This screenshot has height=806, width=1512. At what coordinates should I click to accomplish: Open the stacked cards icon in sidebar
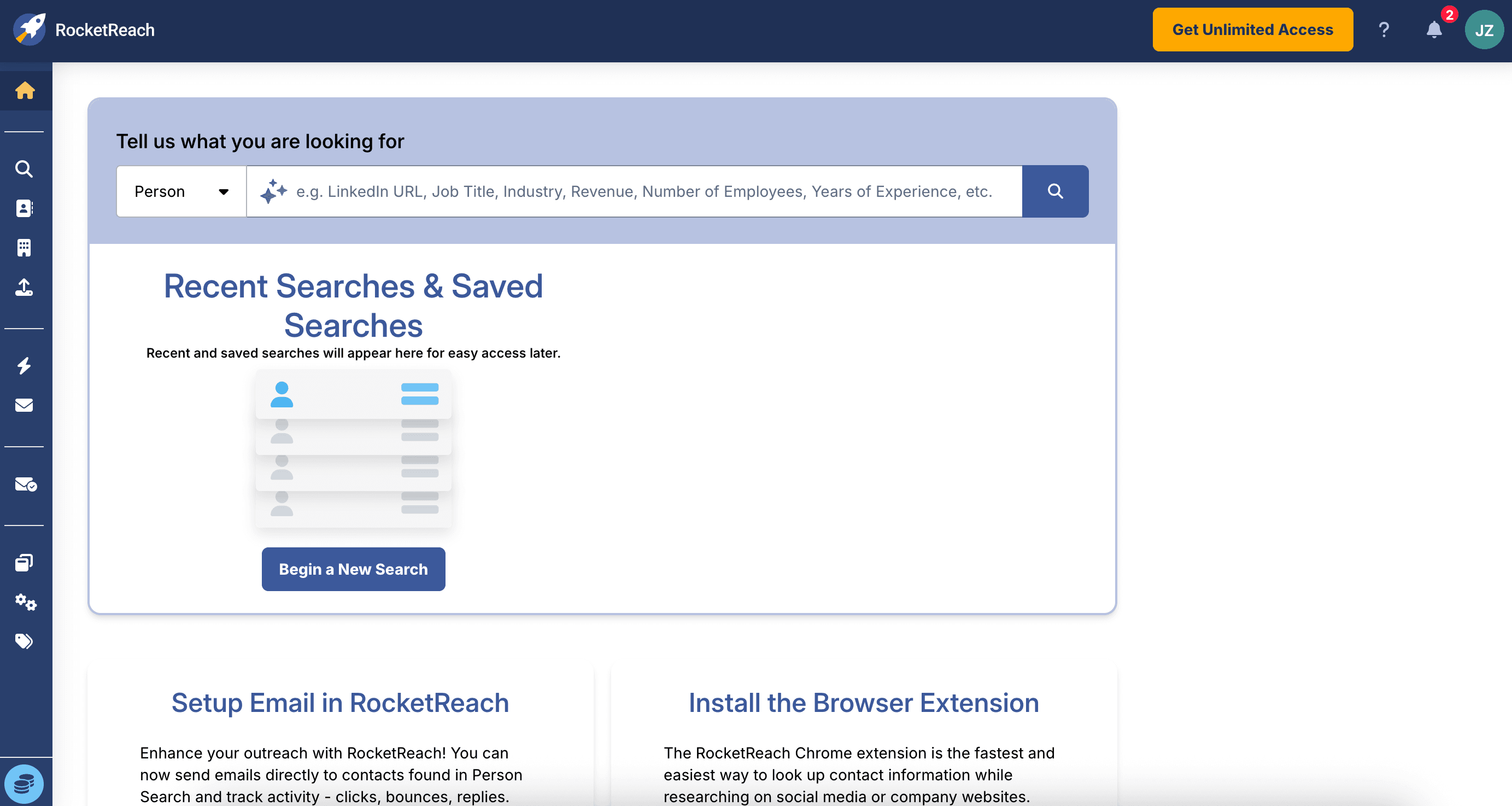pyautogui.click(x=24, y=563)
